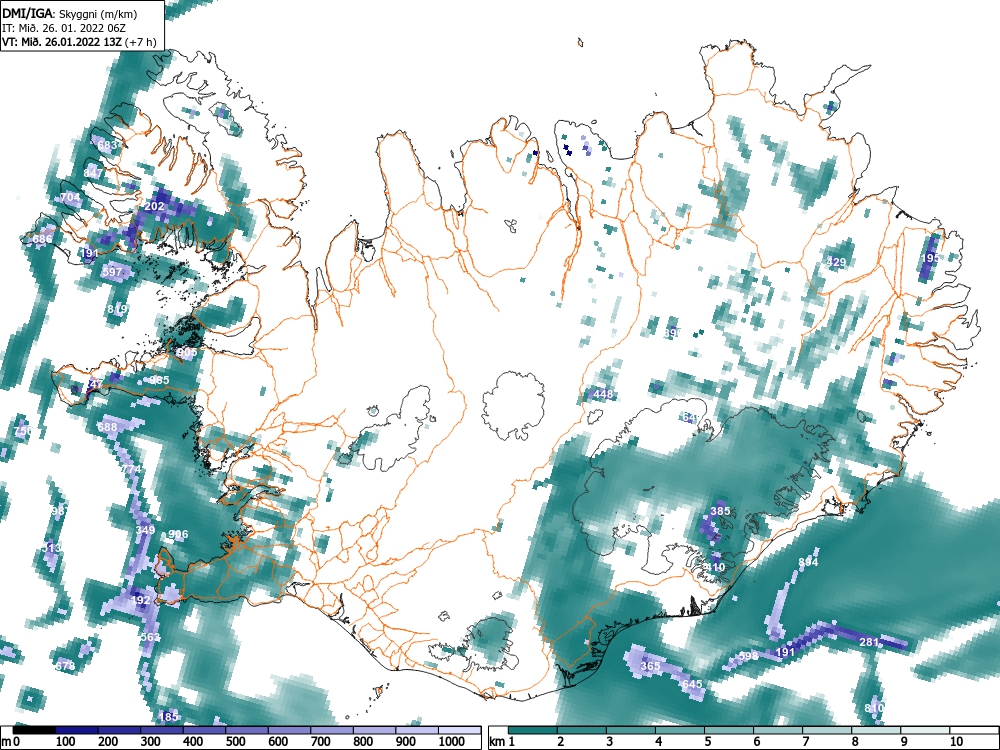Click the '5' tick label on the km legend
1000x750 pixels.
(x=707, y=742)
